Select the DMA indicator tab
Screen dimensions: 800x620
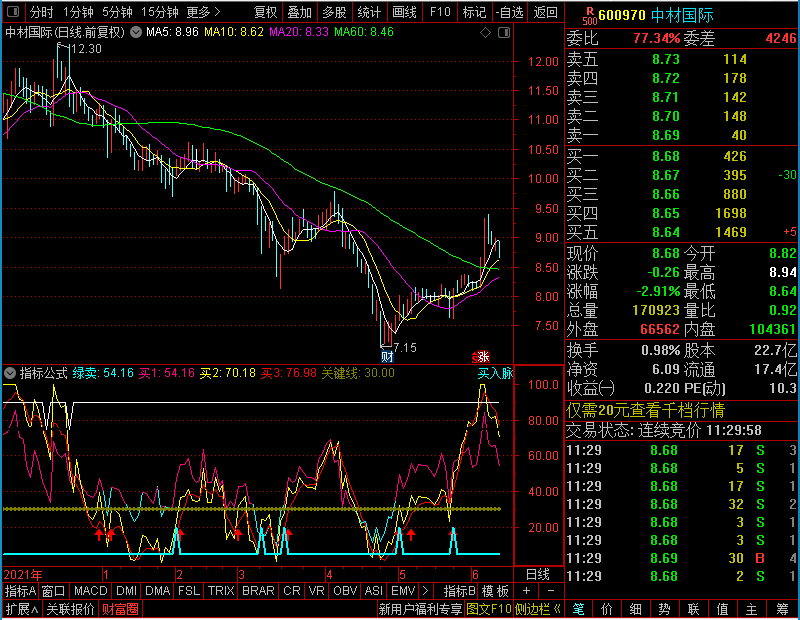click(158, 591)
